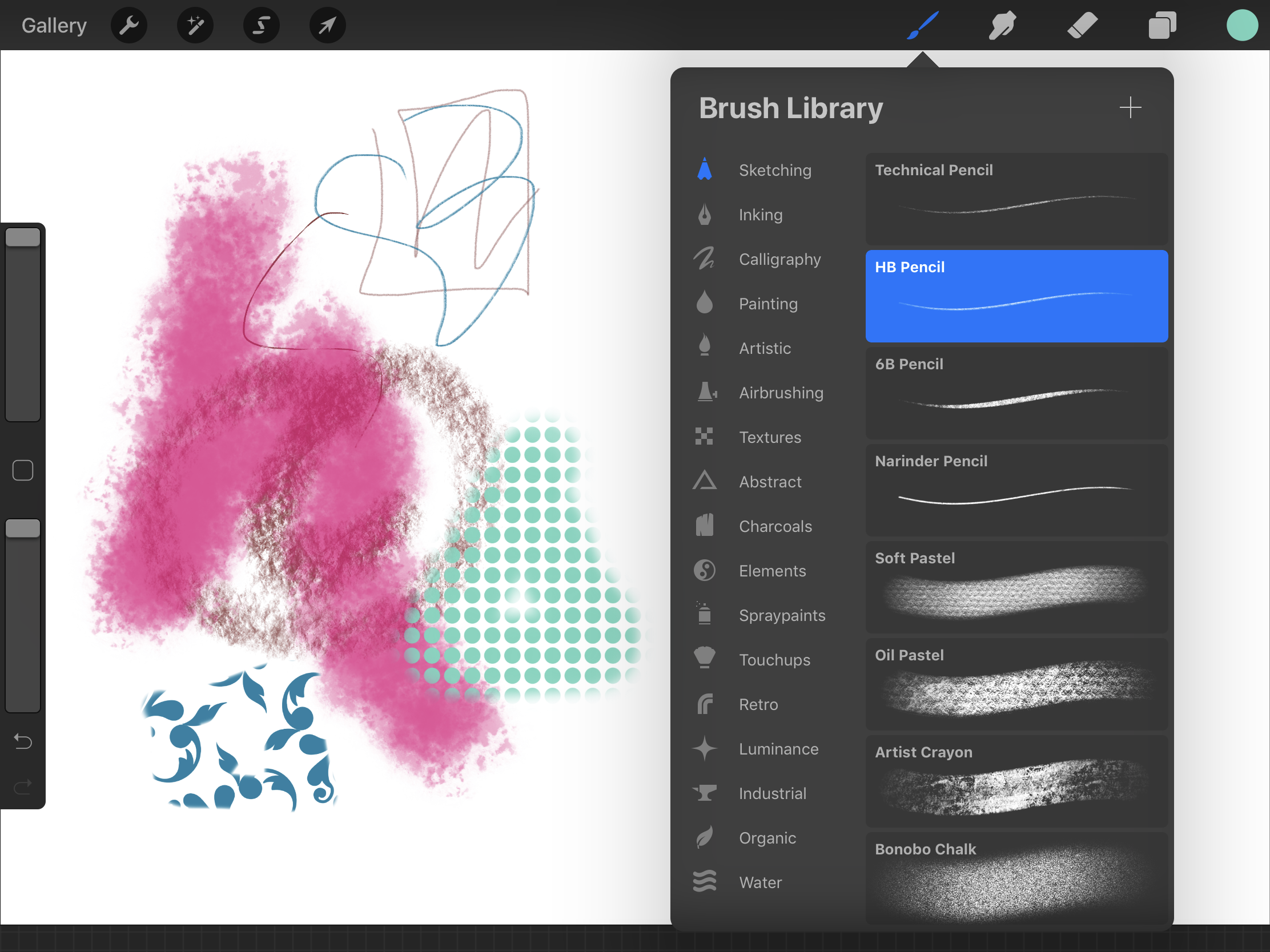This screenshot has height=952, width=1270.
Task: Return to the Gallery
Action: click(x=54, y=25)
